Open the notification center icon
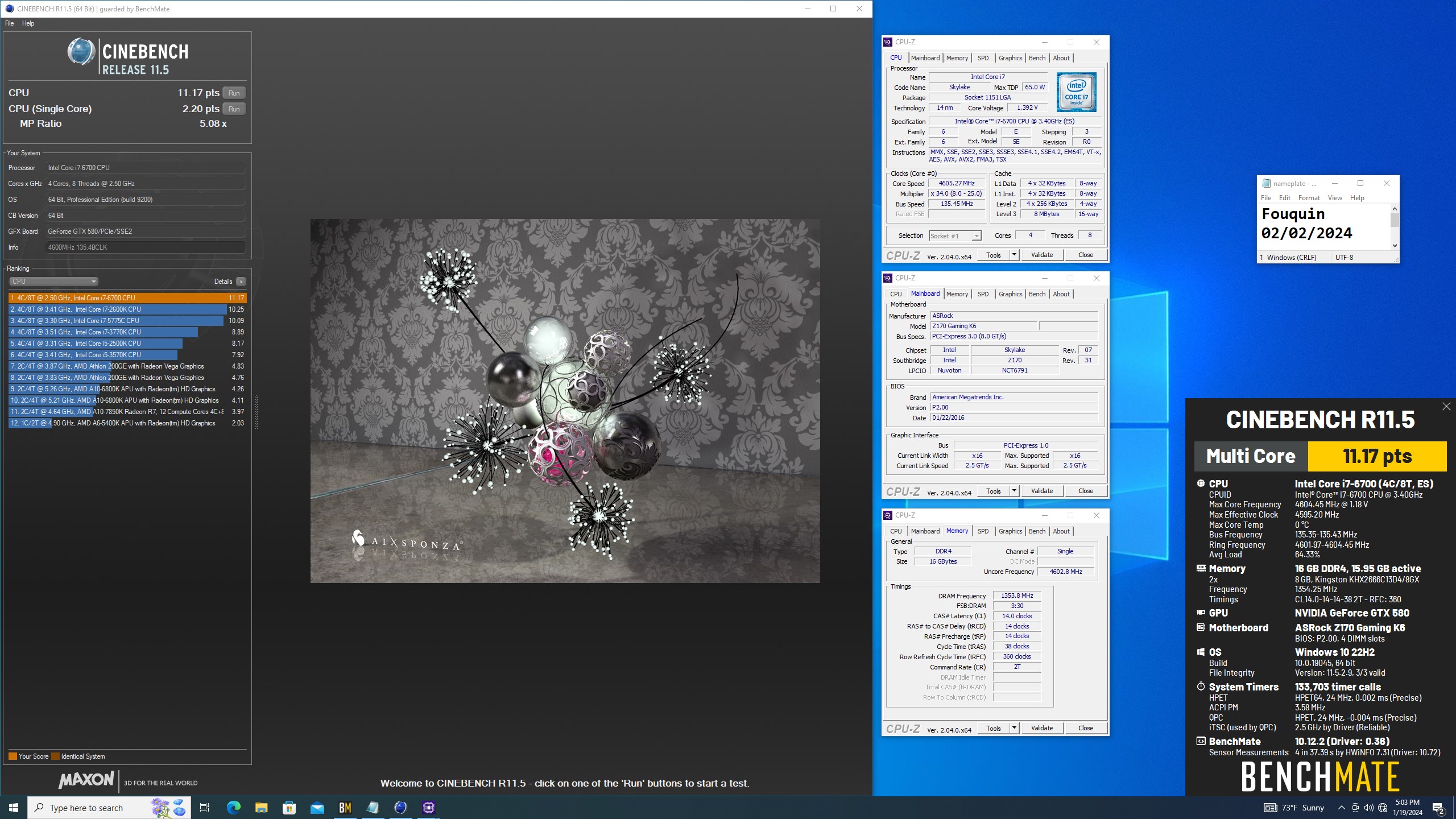The width and height of the screenshot is (1456, 819). click(x=1438, y=808)
